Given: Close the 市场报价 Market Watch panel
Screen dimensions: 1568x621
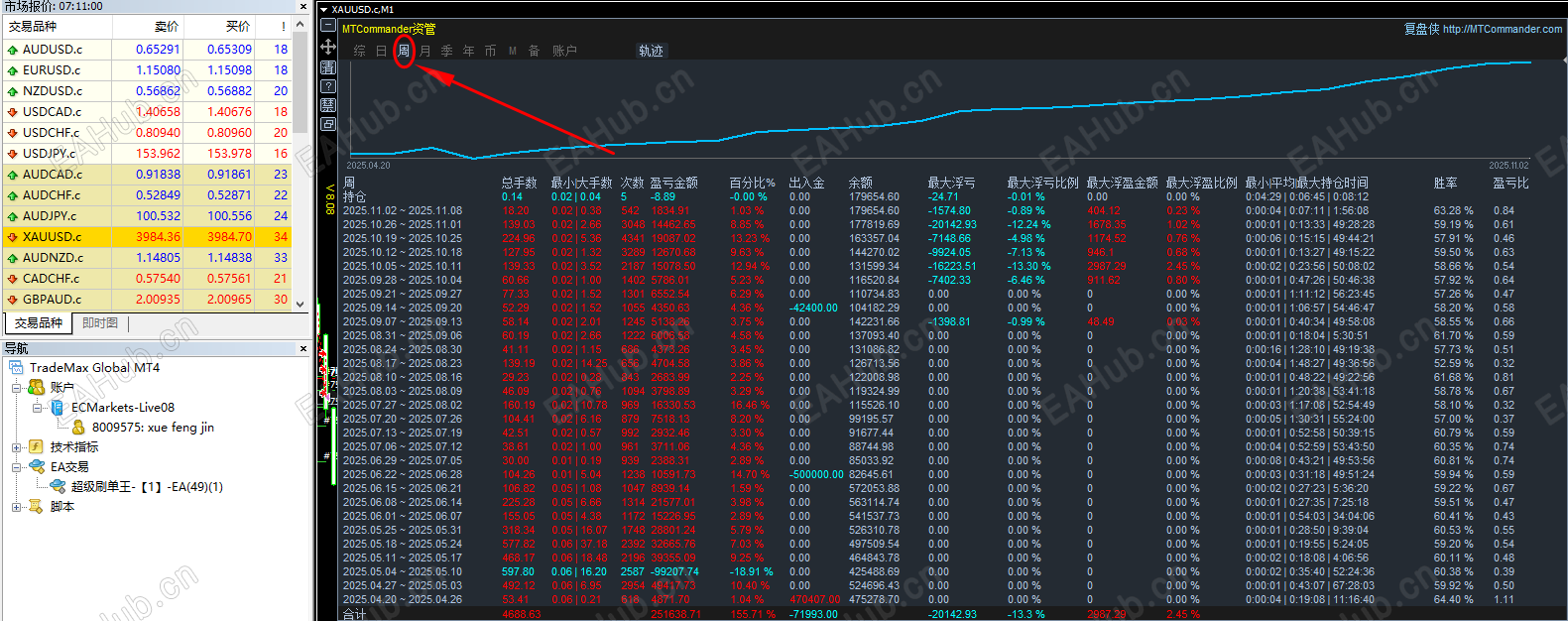Looking at the screenshot, I should coord(303,6).
